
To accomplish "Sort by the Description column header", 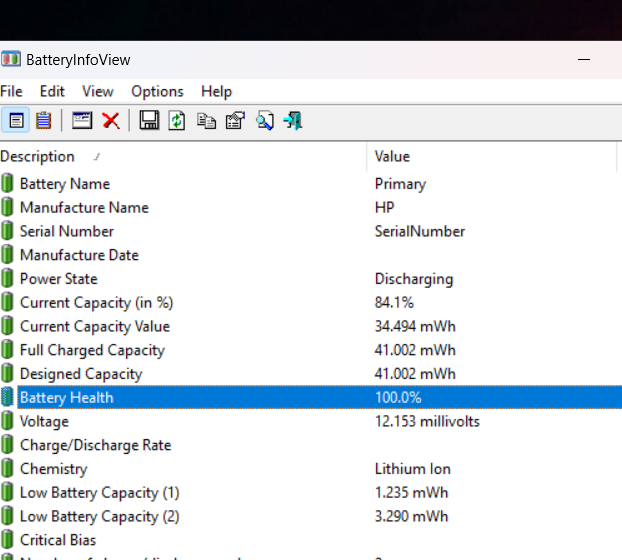I will click(183, 156).
